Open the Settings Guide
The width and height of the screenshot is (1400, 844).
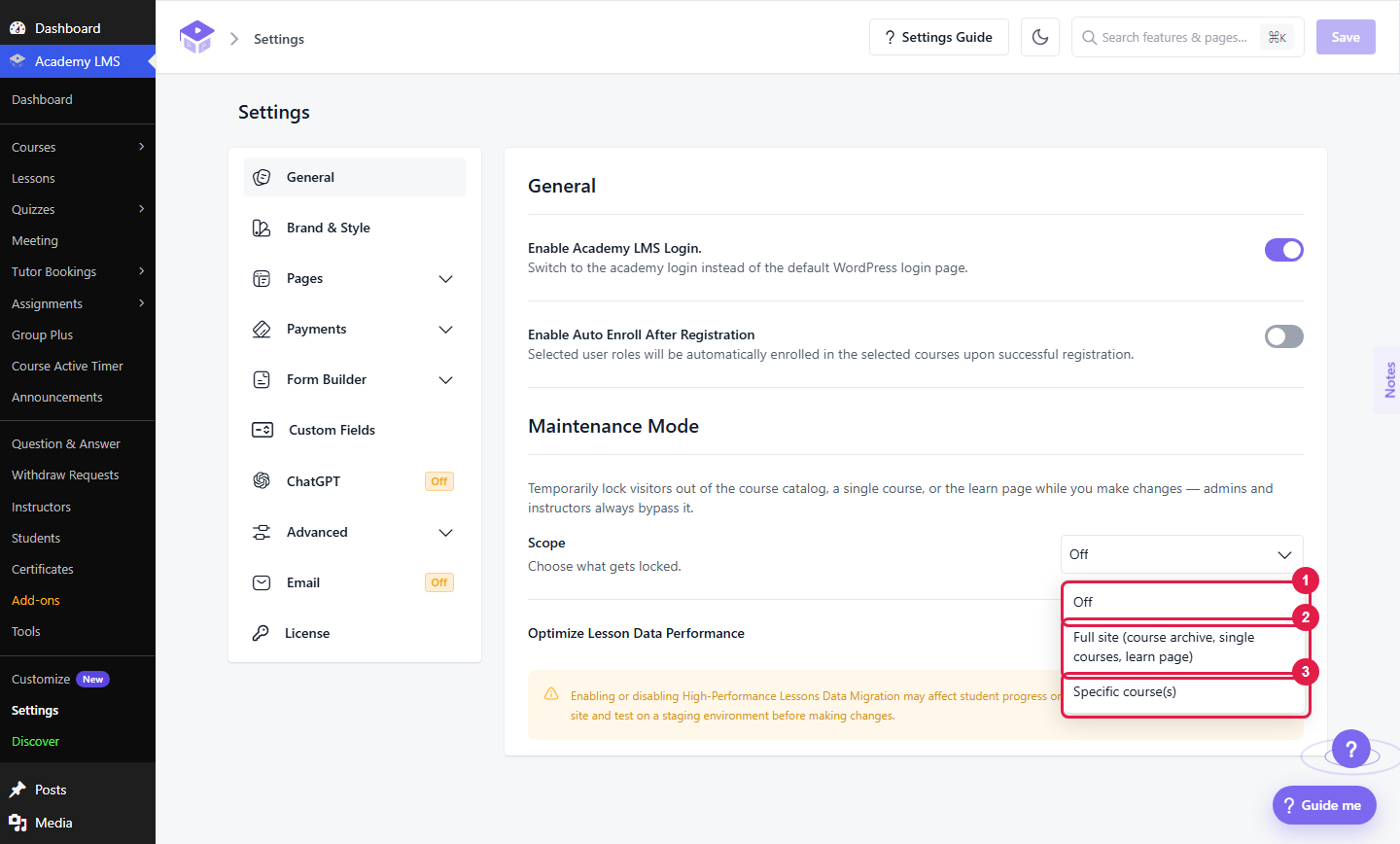(x=939, y=37)
